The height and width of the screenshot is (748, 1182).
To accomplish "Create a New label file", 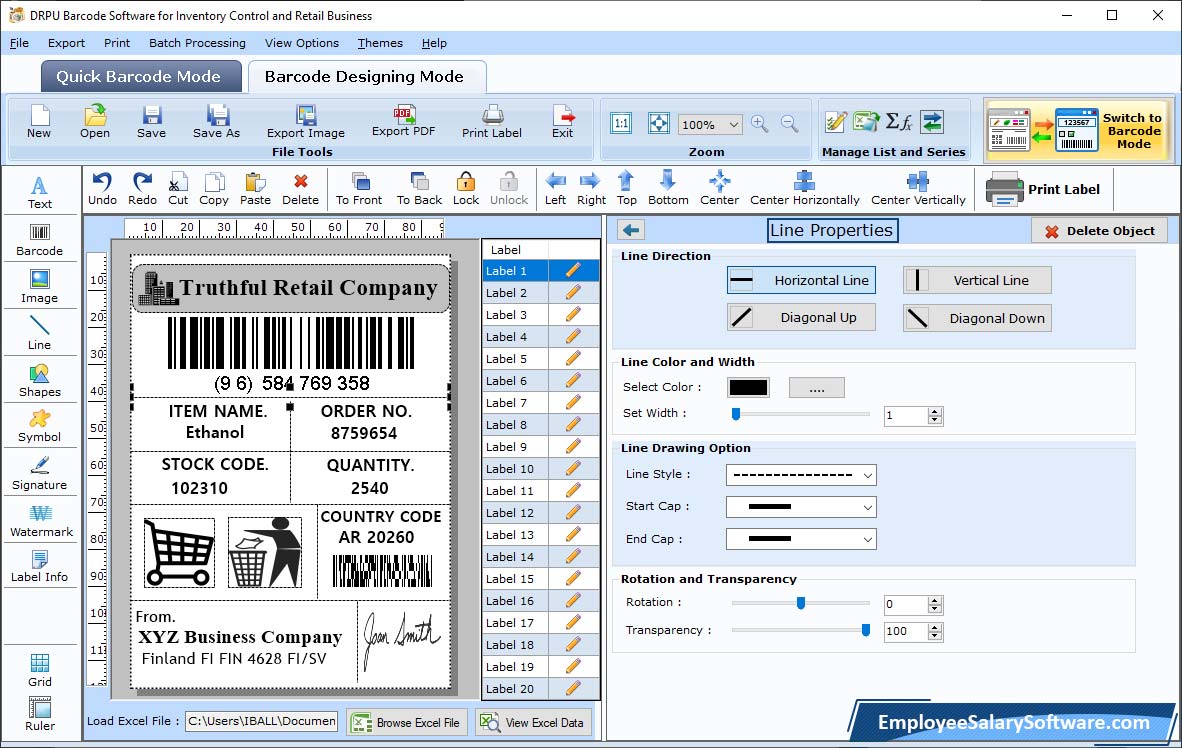I will click(x=39, y=122).
